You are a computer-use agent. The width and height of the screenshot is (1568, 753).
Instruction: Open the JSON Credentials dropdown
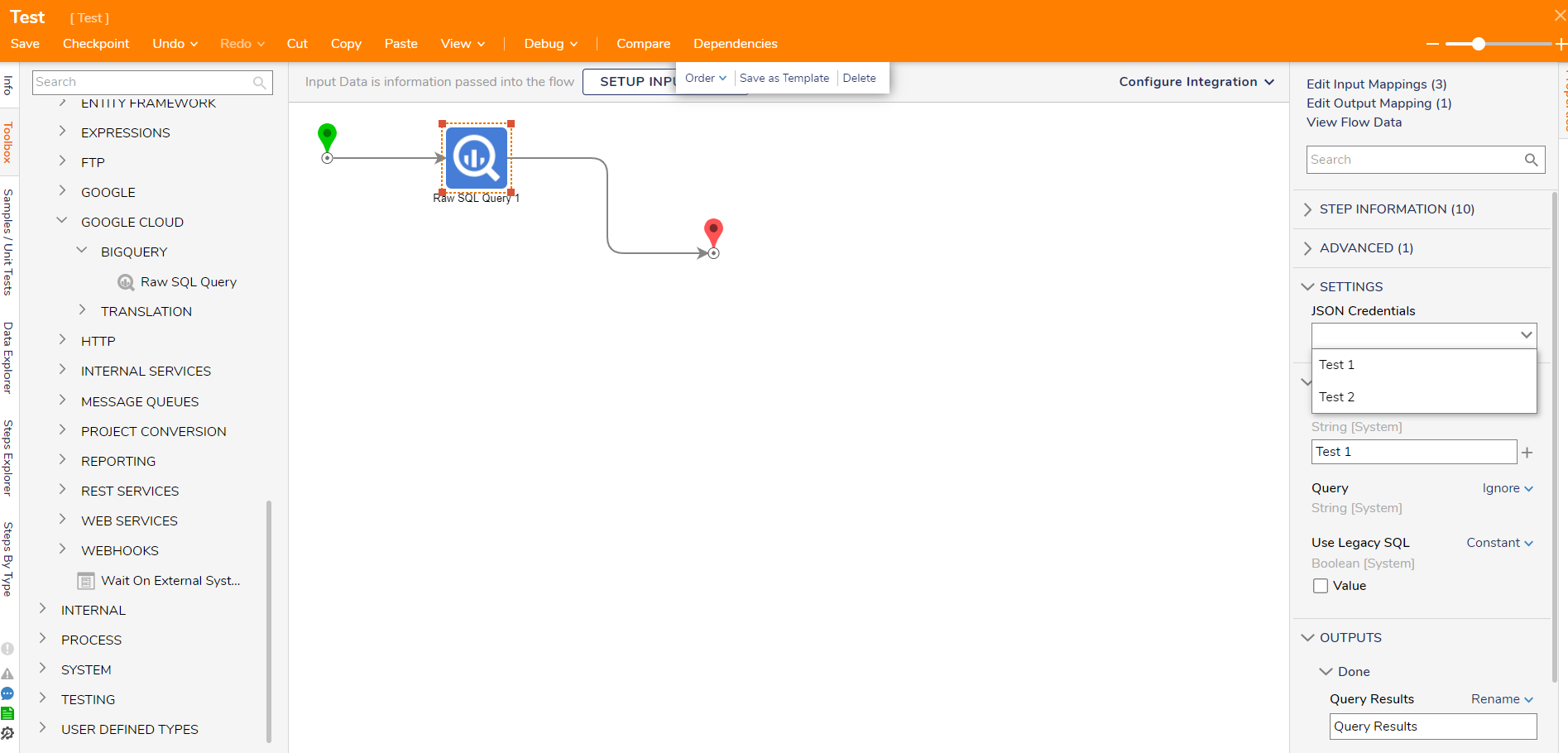pos(1423,335)
